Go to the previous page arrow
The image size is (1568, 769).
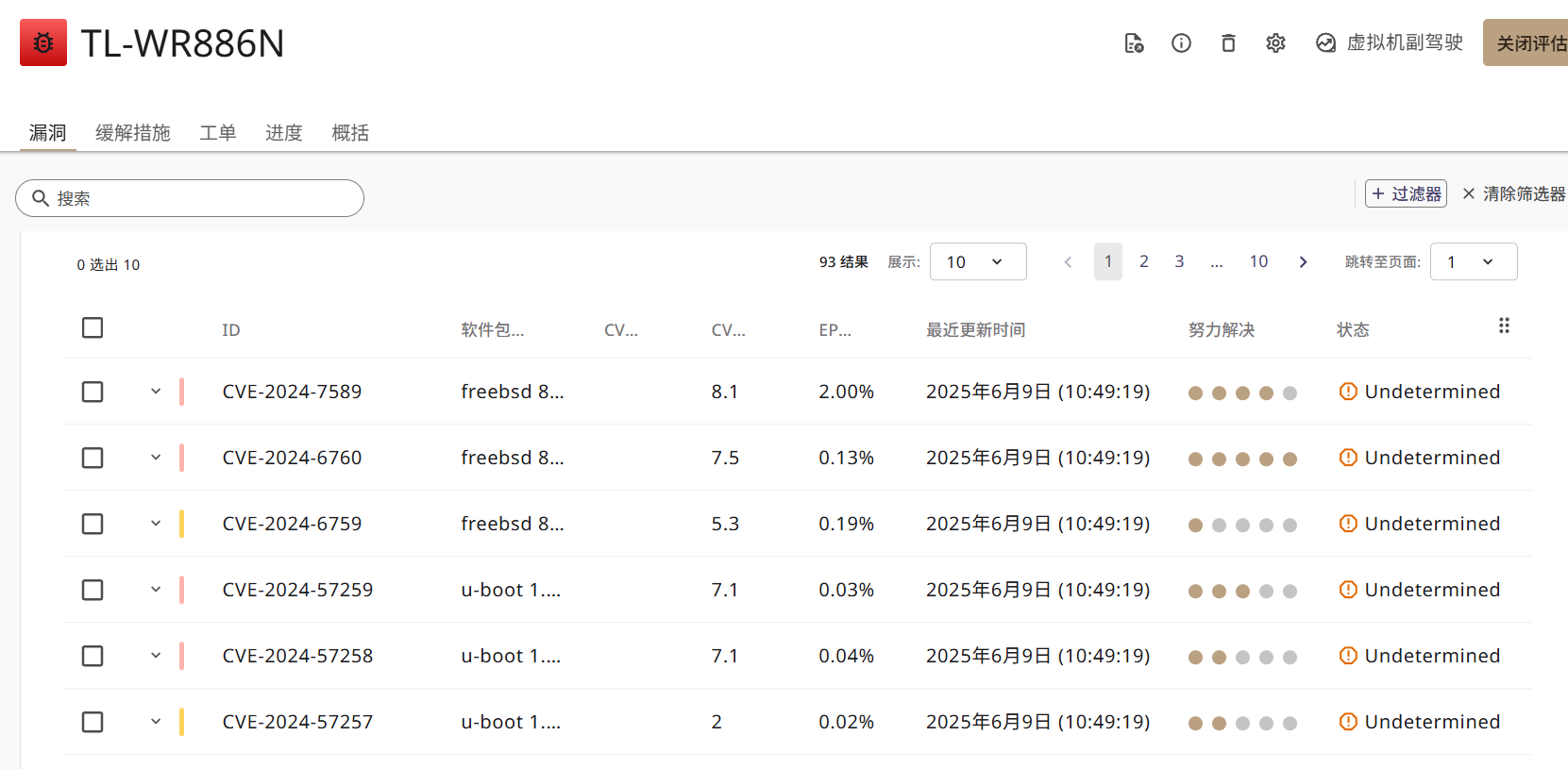(1068, 261)
